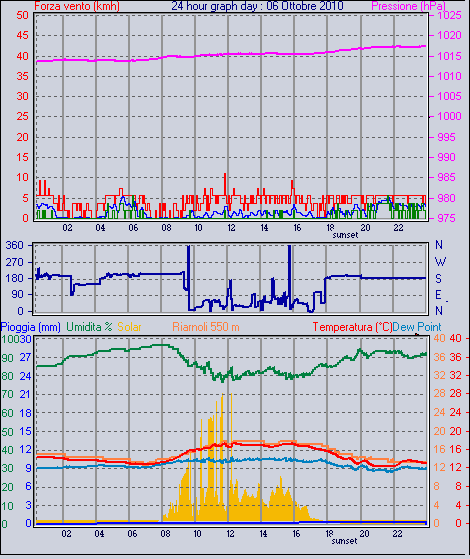Viewport: 470px width, 559px height.
Task: Click the green 60 humidity axis value
Action: pos(7,414)
